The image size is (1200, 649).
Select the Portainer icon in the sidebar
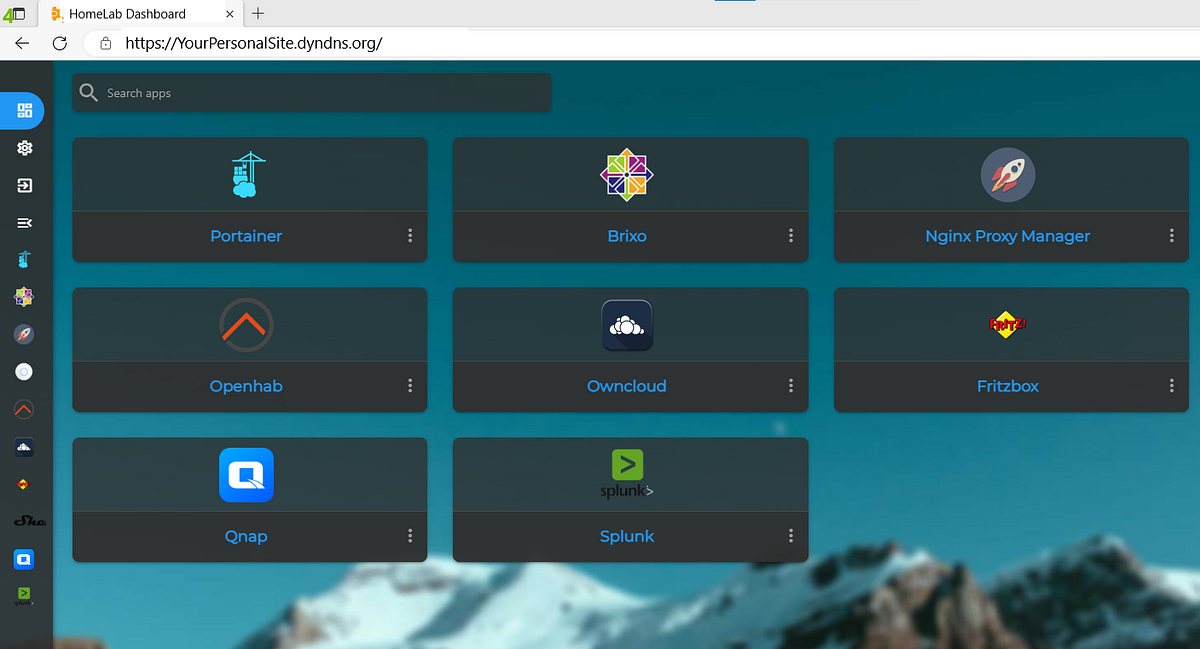(x=23, y=259)
